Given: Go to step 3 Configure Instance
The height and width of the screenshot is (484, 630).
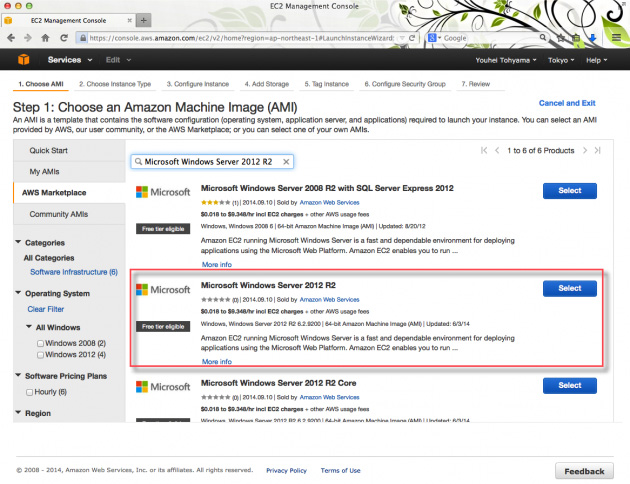Looking at the screenshot, I should pos(198,84).
